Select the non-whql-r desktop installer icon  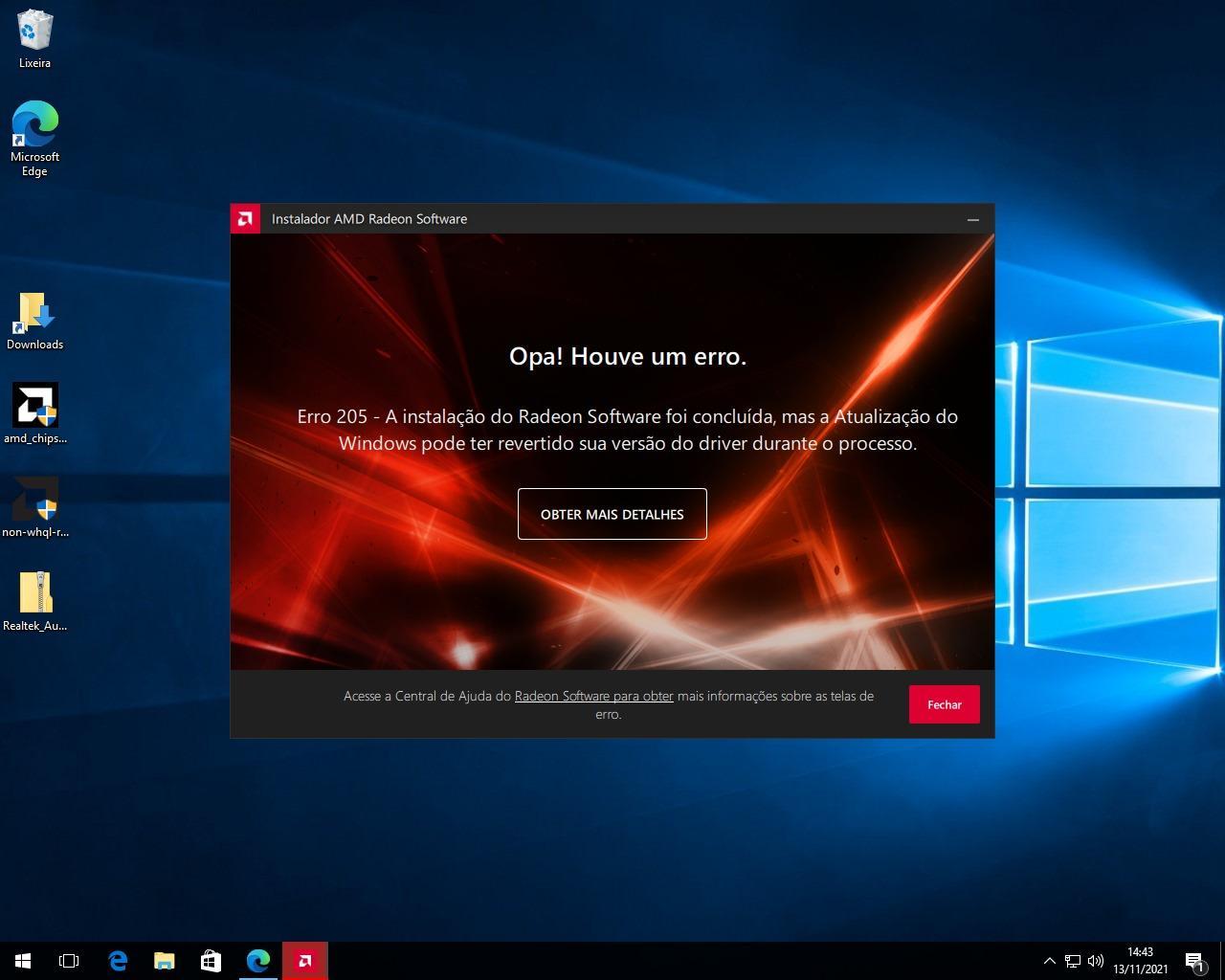coord(35,508)
